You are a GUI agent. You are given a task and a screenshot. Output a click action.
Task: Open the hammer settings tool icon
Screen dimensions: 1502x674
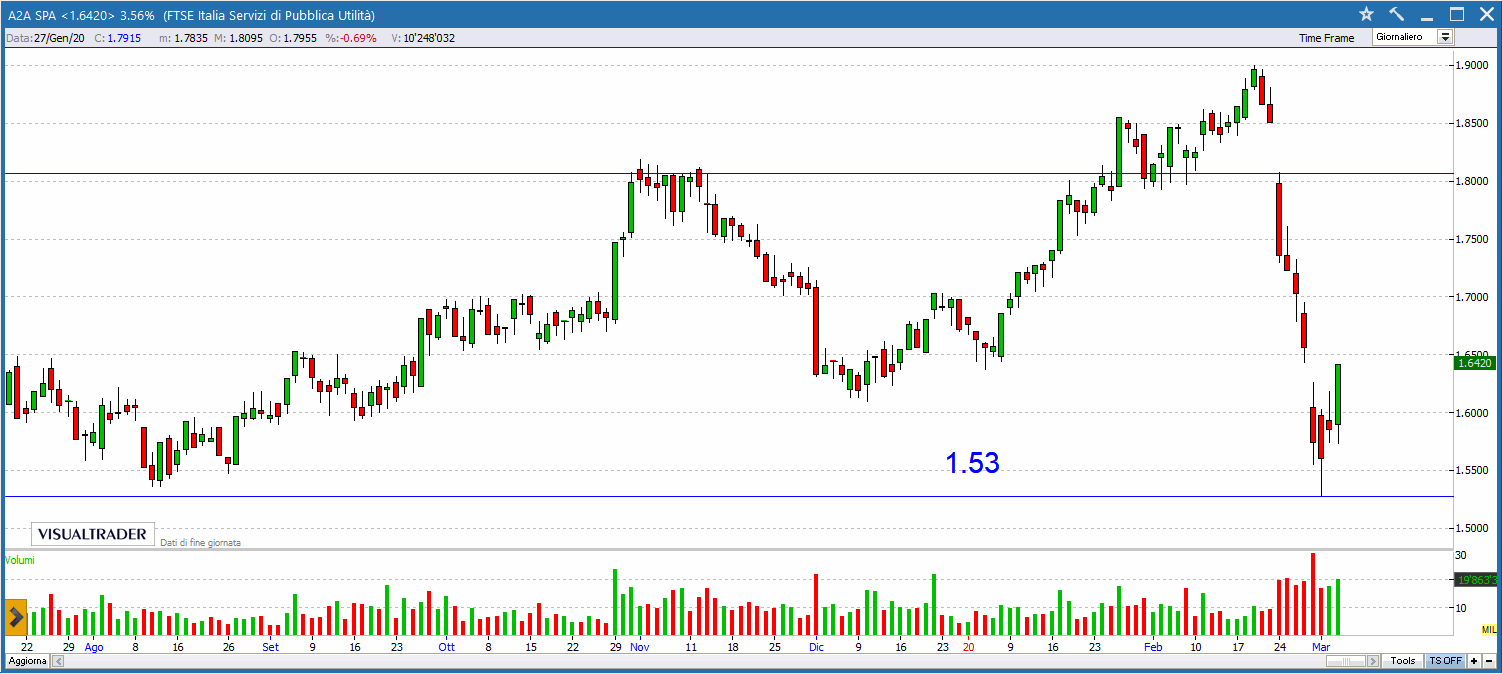pos(1396,14)
